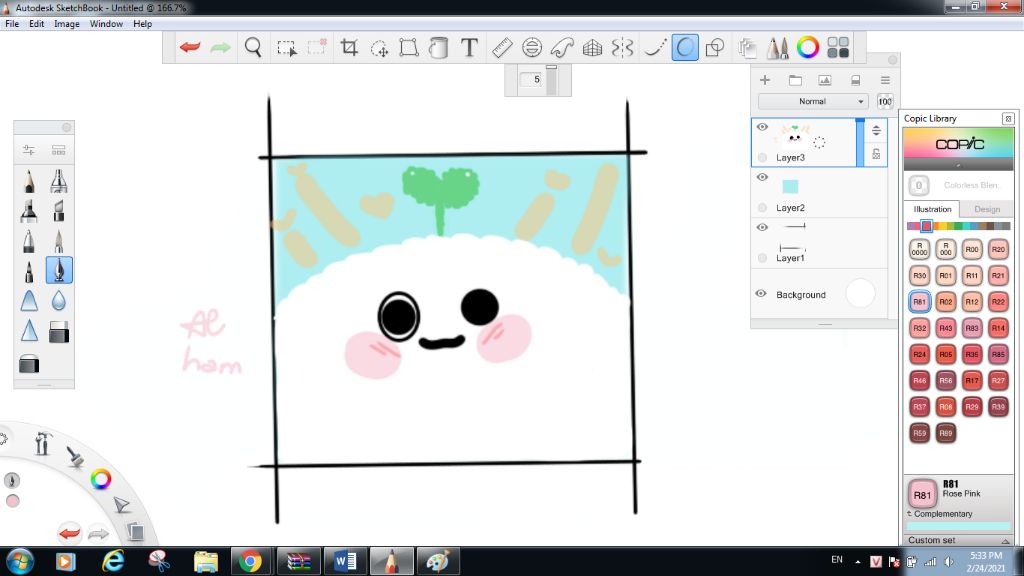1024x576 pixels.
Task: Open the Windows Start menu
Action: point(19,561)
